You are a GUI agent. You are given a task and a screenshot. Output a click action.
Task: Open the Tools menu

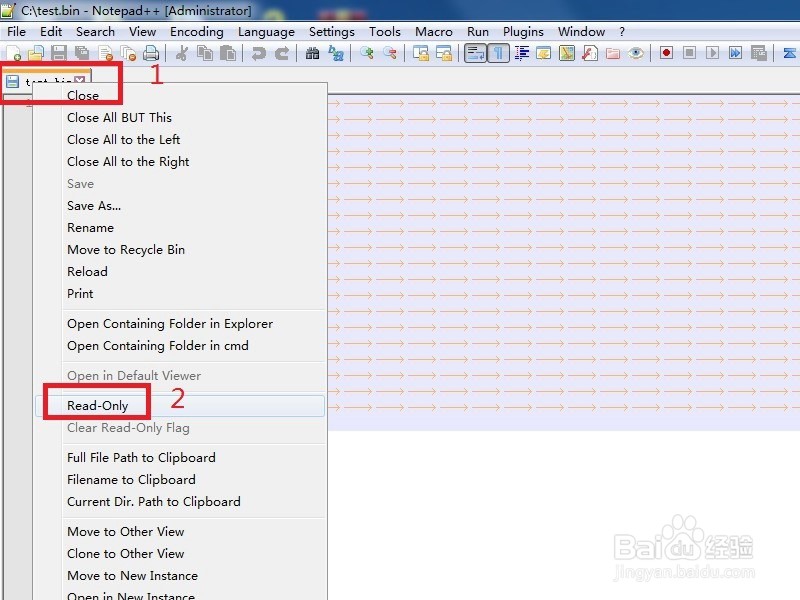[x=385, y=32]
